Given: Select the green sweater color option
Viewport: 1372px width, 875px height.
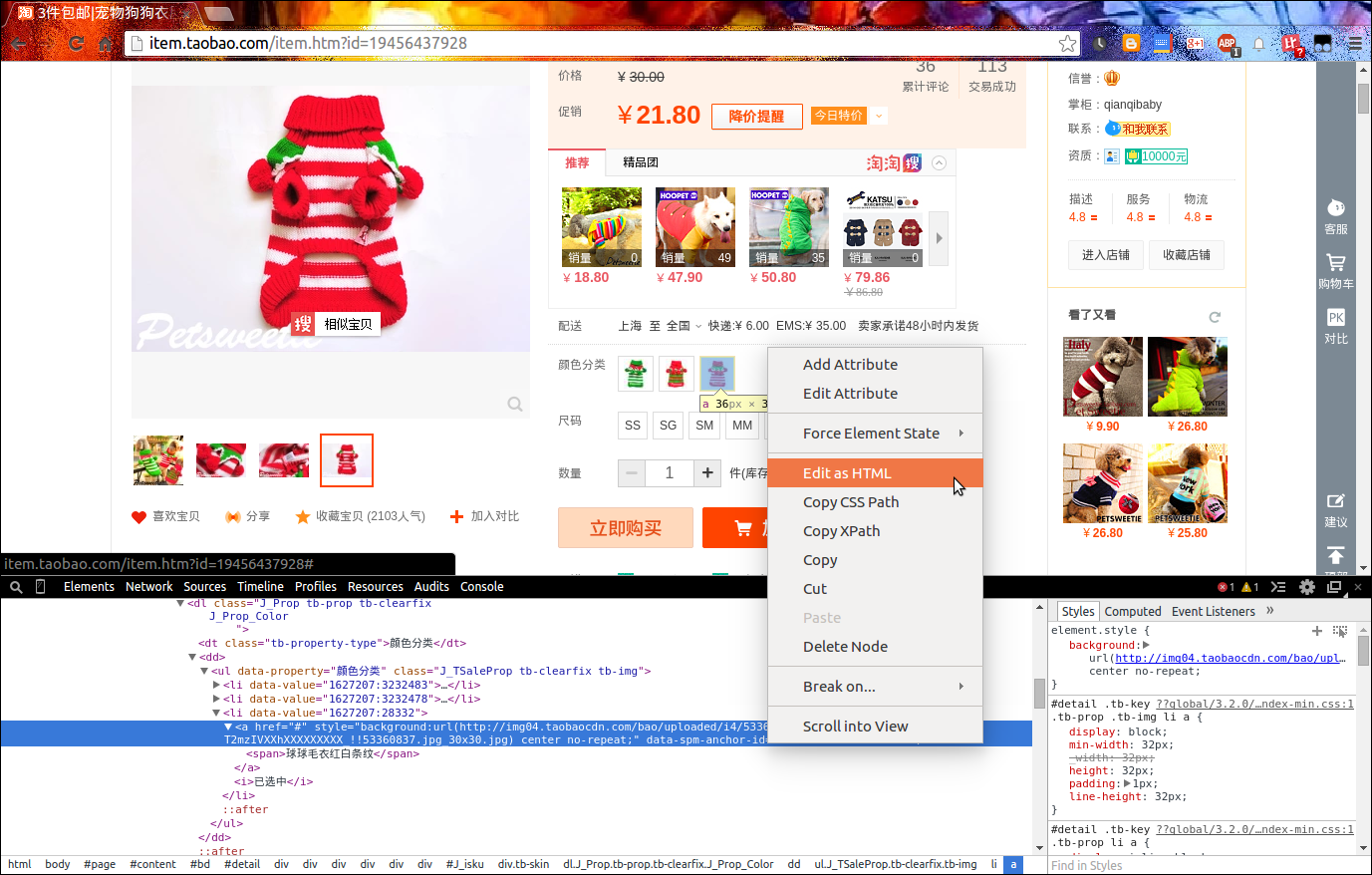Looking at the screenshot, I should click(x=636, y=374).
